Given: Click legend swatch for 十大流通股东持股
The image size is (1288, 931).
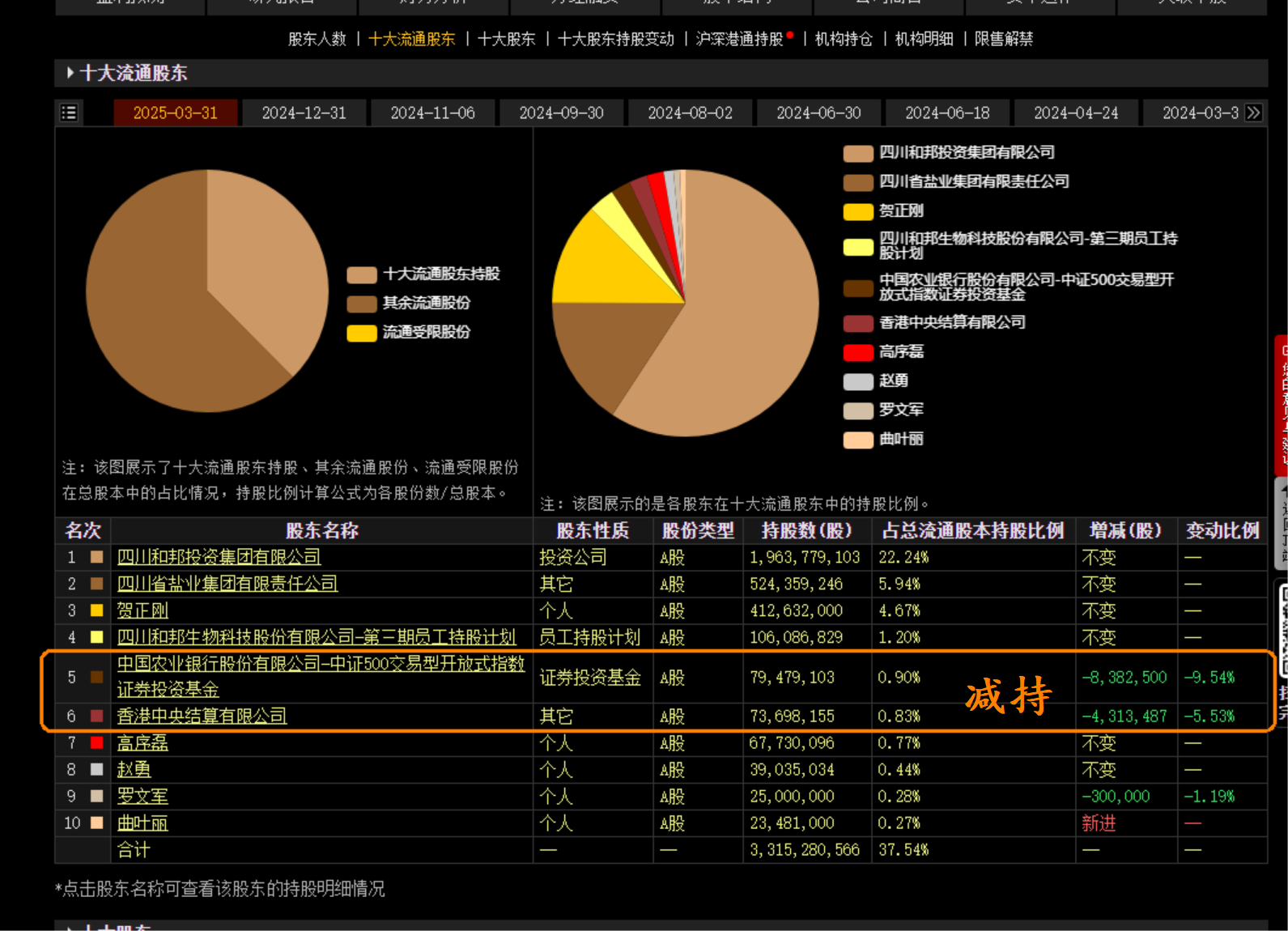Looking at the screenshot, I should coord(362,274).
